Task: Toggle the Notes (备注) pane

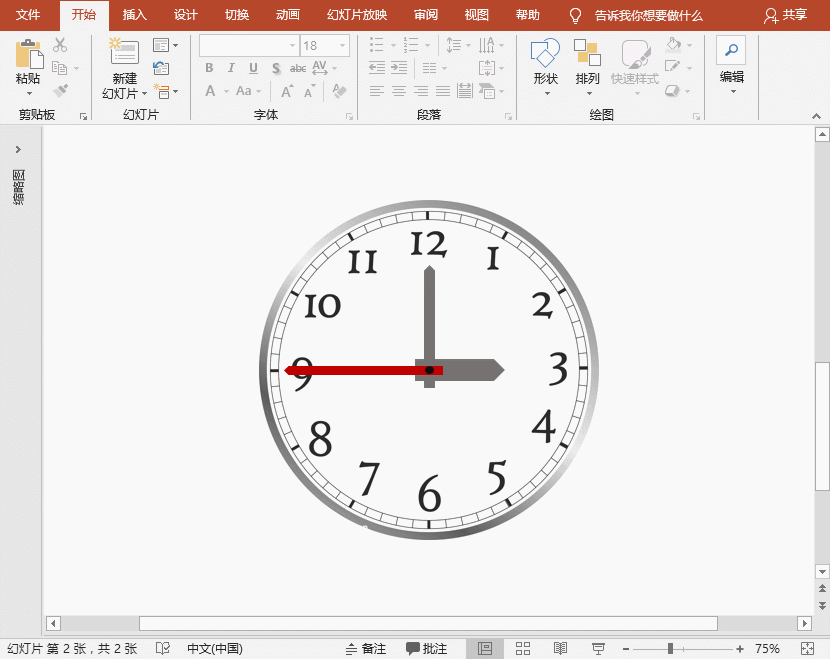Action: coord(365,649)
